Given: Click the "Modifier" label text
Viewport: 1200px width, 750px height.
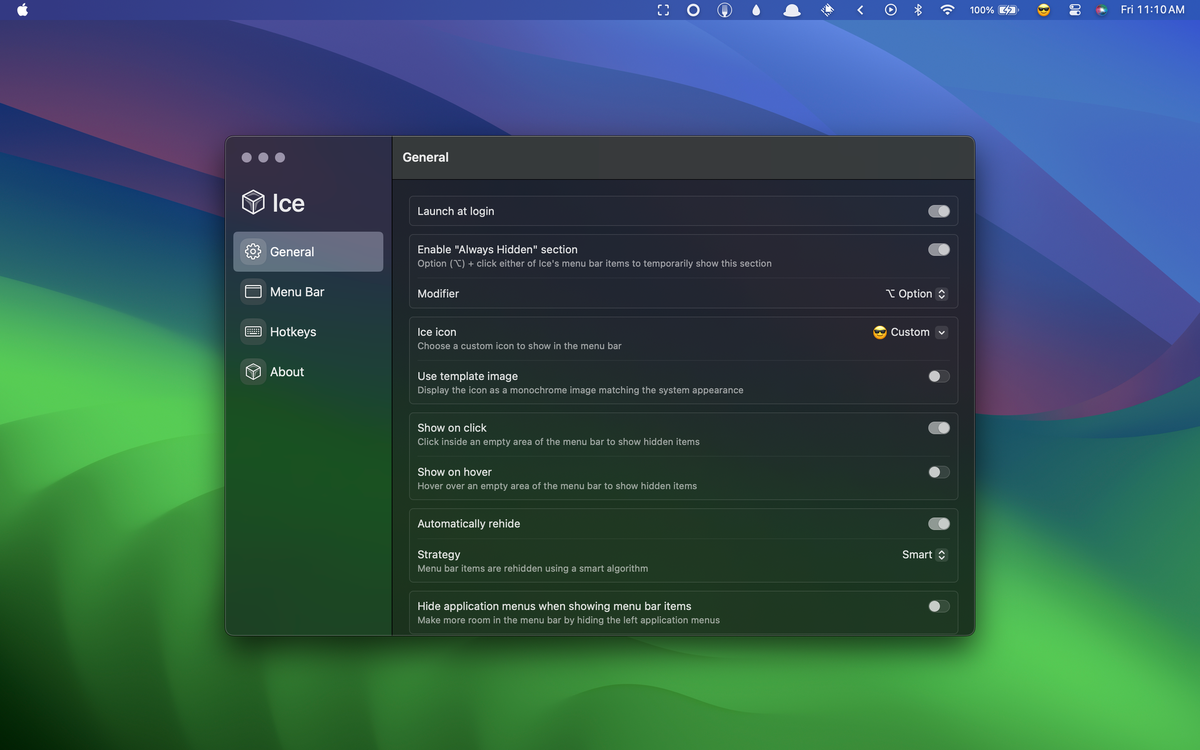Looking at the screenshot, I should pyautogui.click(x=438, y=294).
